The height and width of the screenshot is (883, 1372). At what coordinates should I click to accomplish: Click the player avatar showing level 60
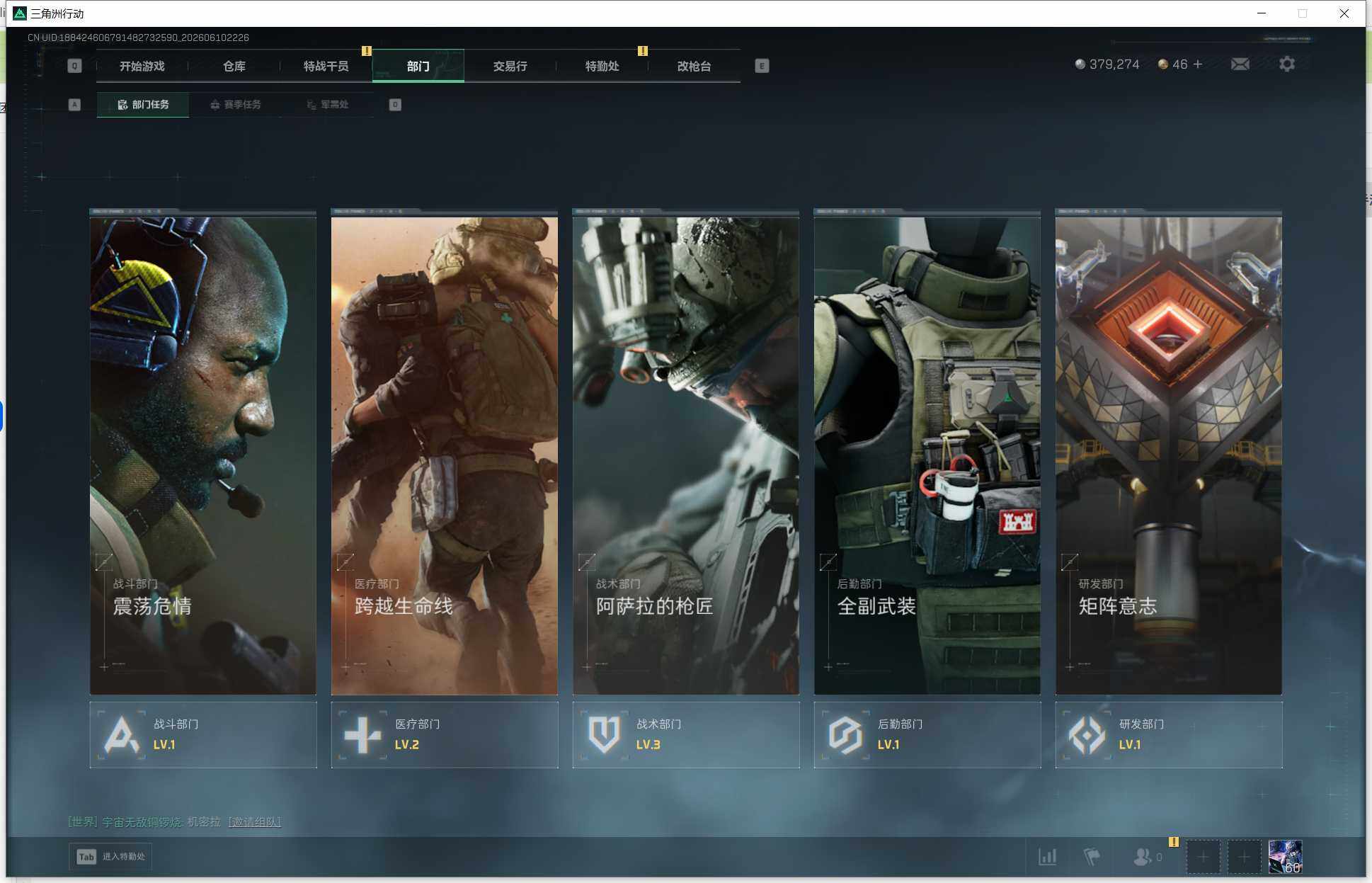1285,857
